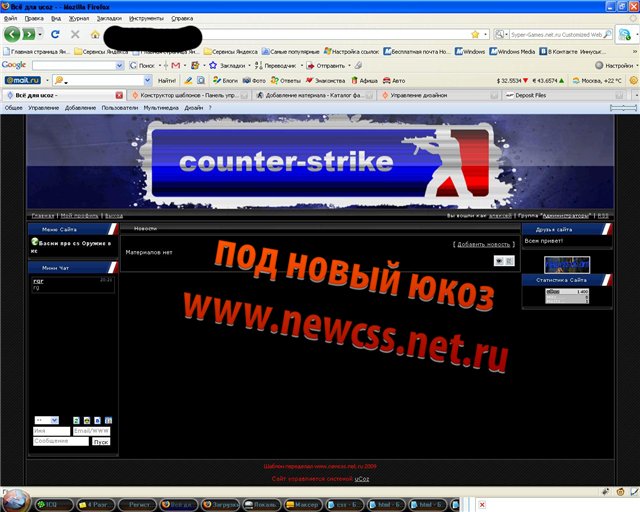Image resolution: width=640 pixels, height=512 pixels.
Task: Switch to the Управление дизайном tab
Action: 438,96
